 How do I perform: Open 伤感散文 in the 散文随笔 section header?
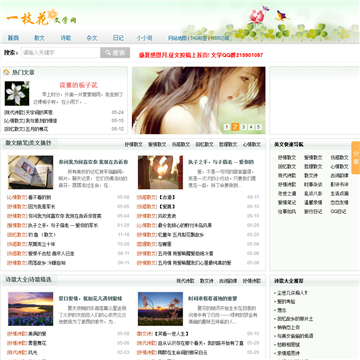[181, 145]
